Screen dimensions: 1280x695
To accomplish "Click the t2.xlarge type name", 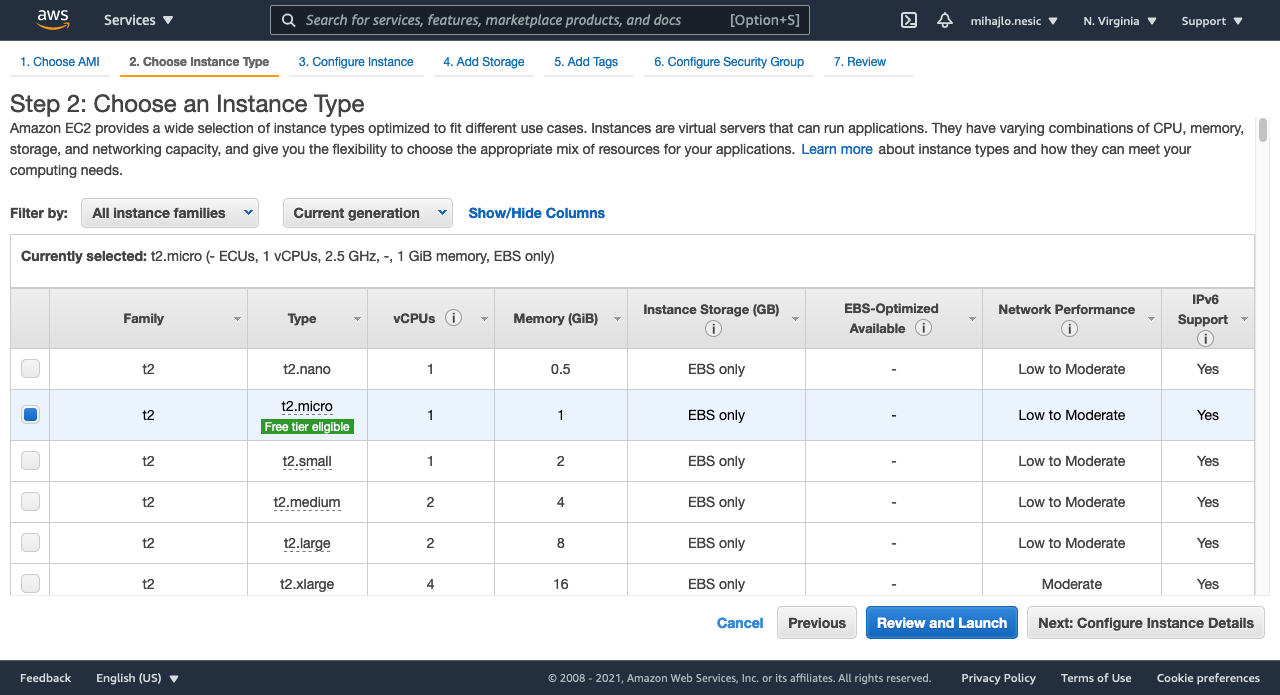I will pyautogui.click(x=307, y=584).
